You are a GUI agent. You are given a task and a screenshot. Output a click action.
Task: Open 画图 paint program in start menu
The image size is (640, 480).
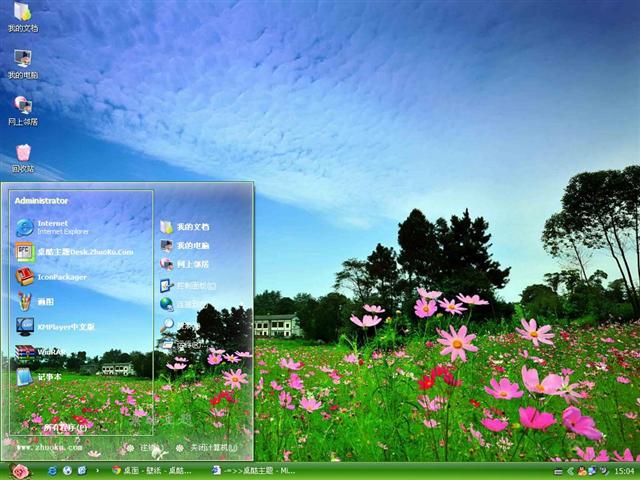tap(35, 302)
